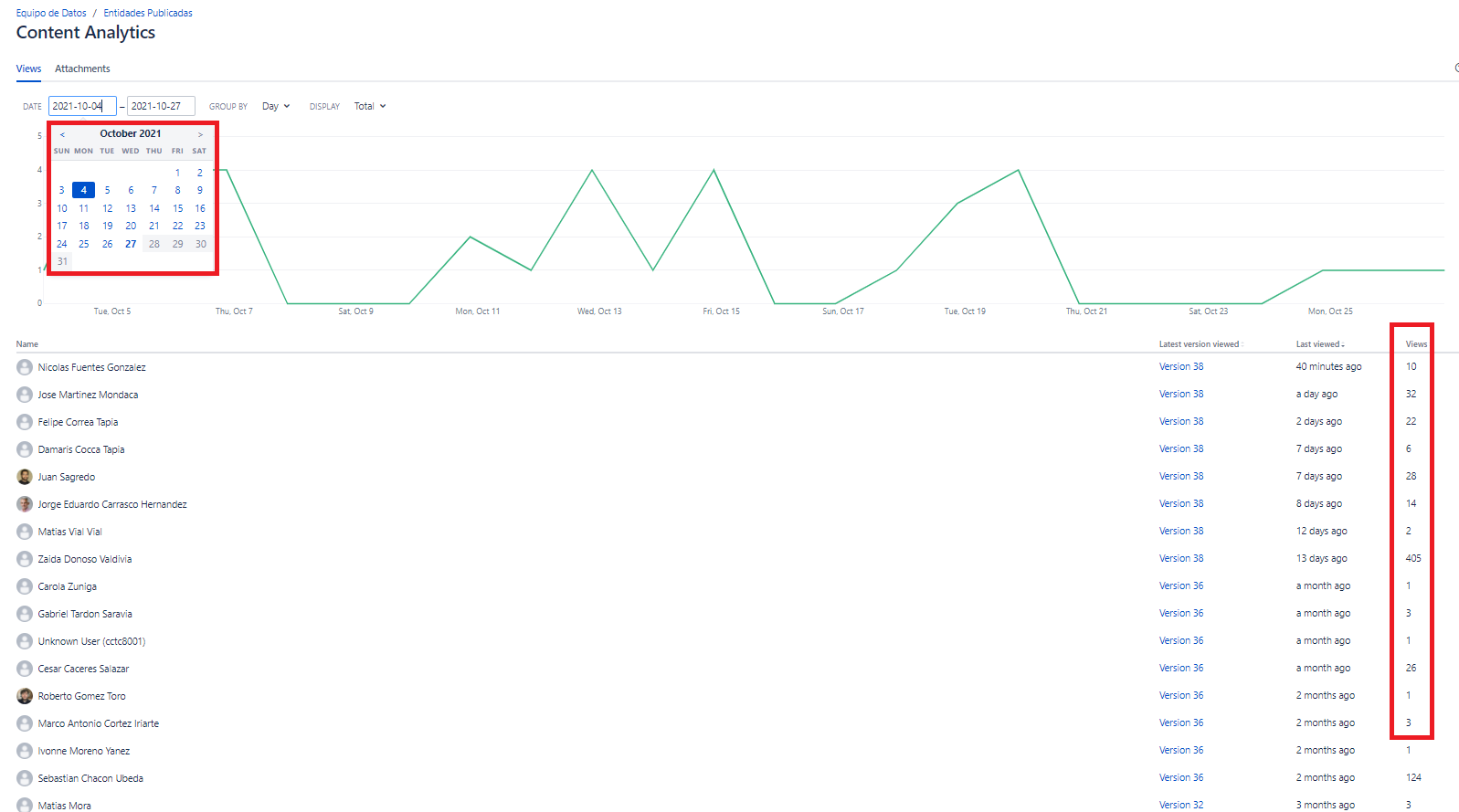
Task: Open Version 32 link for Matias Mora
Action: point(1181,805)
